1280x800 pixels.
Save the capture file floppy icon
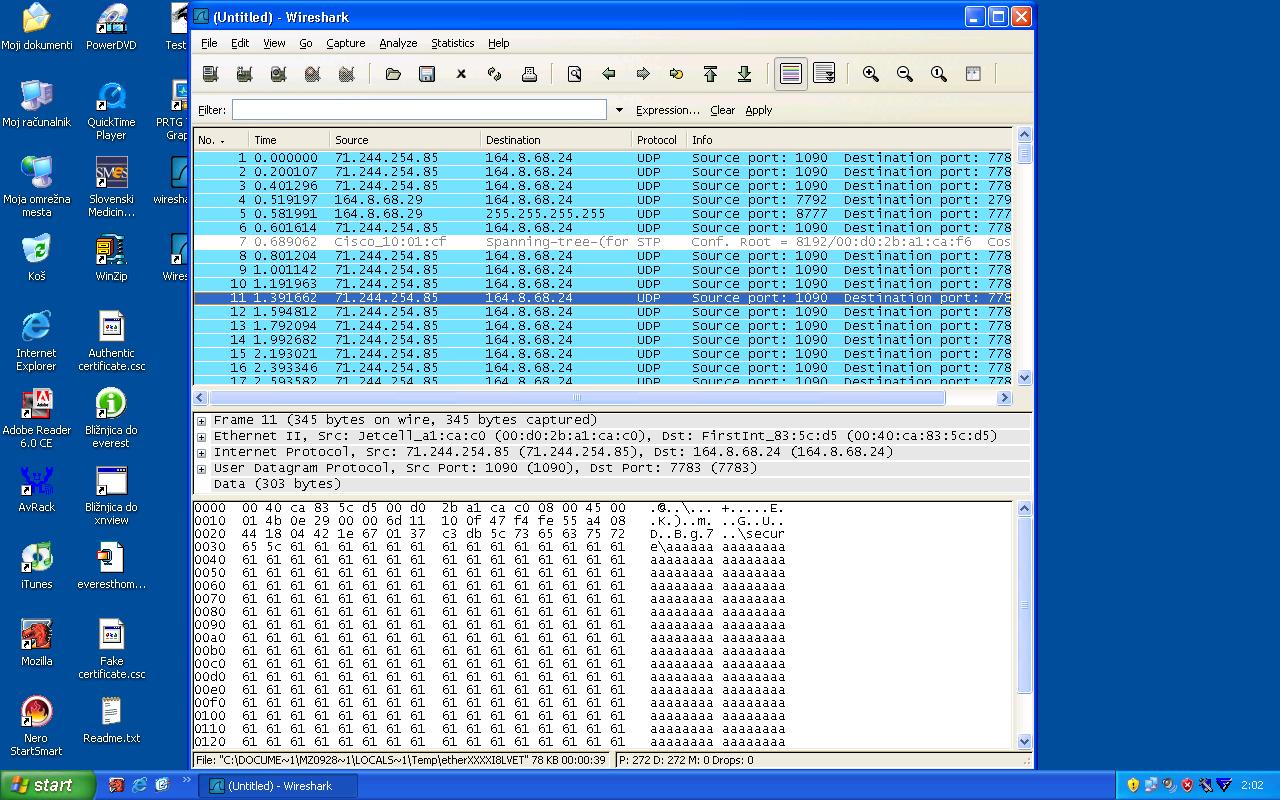coord(427,74)
